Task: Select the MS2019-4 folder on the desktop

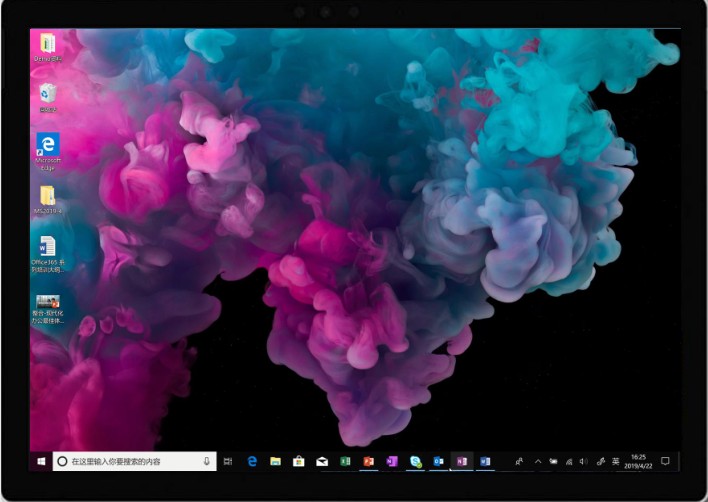Action: pyautogui.click(x=48, y=200)
